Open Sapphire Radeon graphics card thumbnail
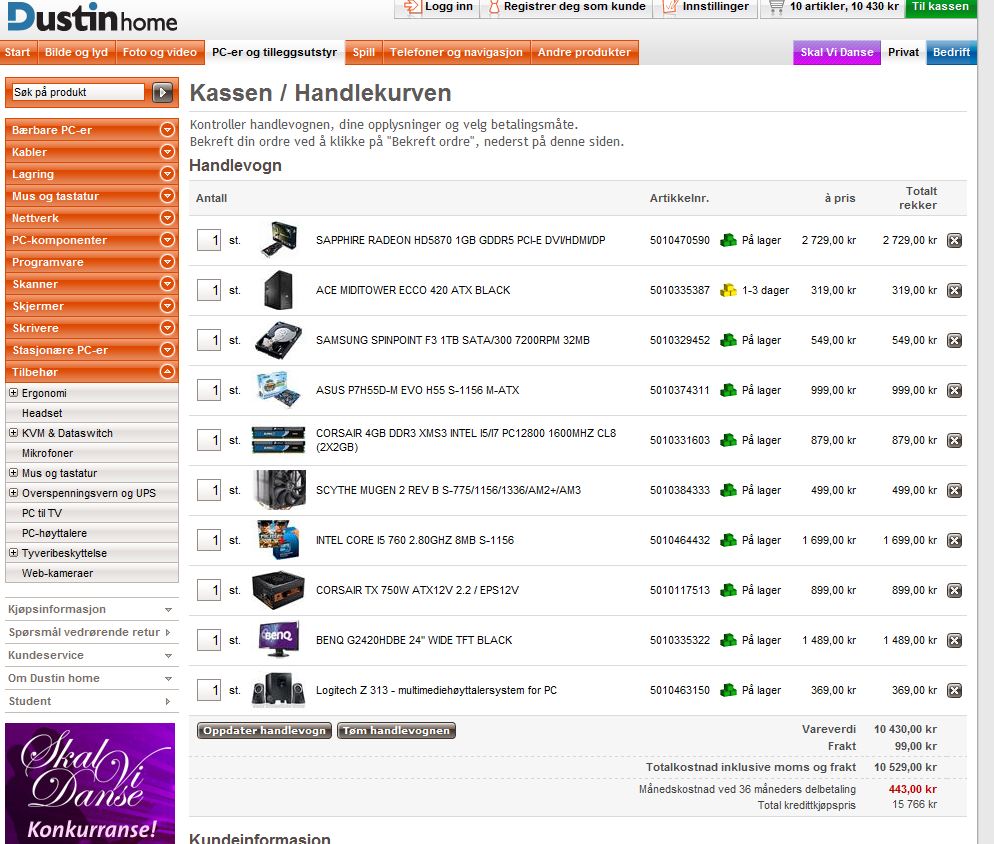994x844 pixels. pyautogui.click(x=279, y=240)
